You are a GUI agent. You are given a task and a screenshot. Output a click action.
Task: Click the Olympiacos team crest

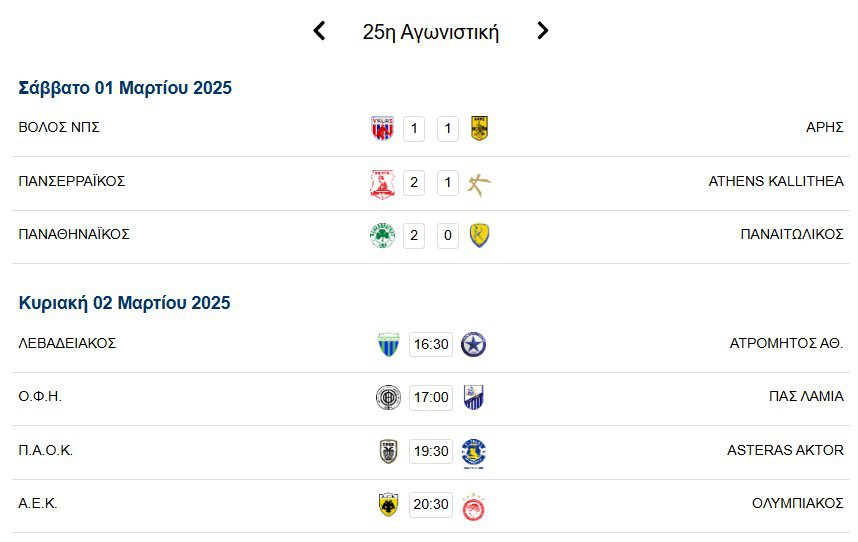click(x=473, y=506)
